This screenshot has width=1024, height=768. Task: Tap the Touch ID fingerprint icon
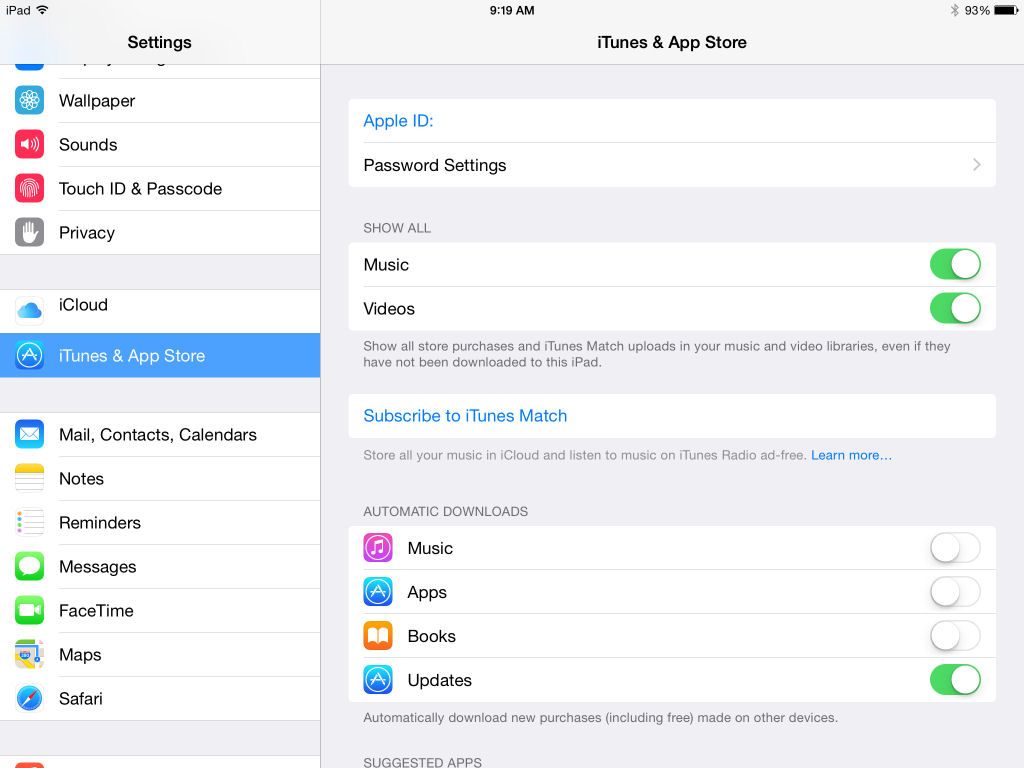29,188
